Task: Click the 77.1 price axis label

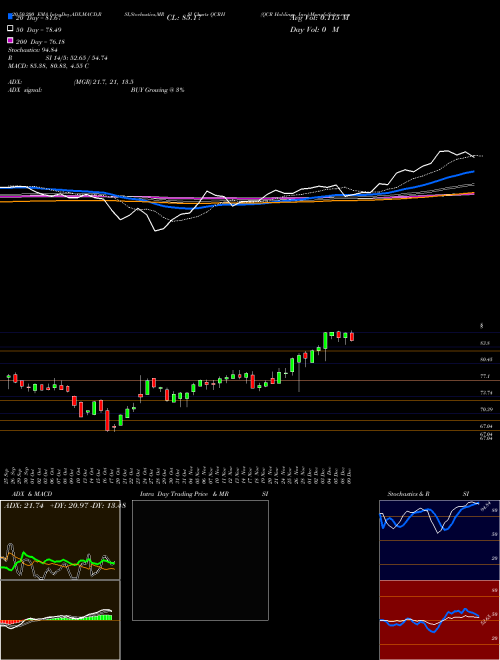Action: (x=485, y=376)
